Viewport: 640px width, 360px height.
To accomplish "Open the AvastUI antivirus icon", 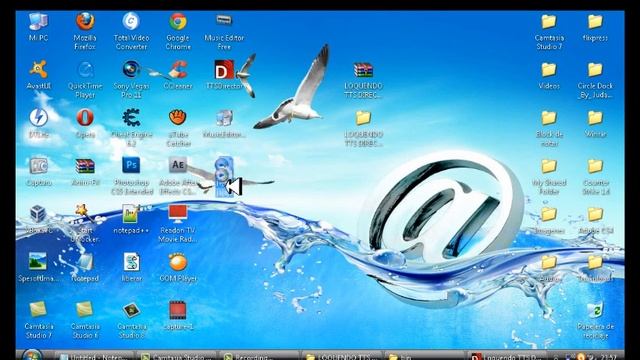I will tap(38, 70).
